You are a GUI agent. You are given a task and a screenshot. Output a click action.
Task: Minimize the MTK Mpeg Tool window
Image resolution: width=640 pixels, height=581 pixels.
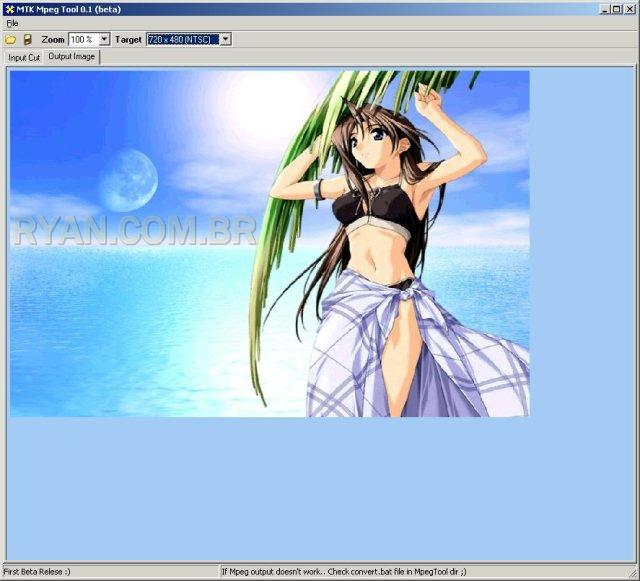(x=605, y=8)
